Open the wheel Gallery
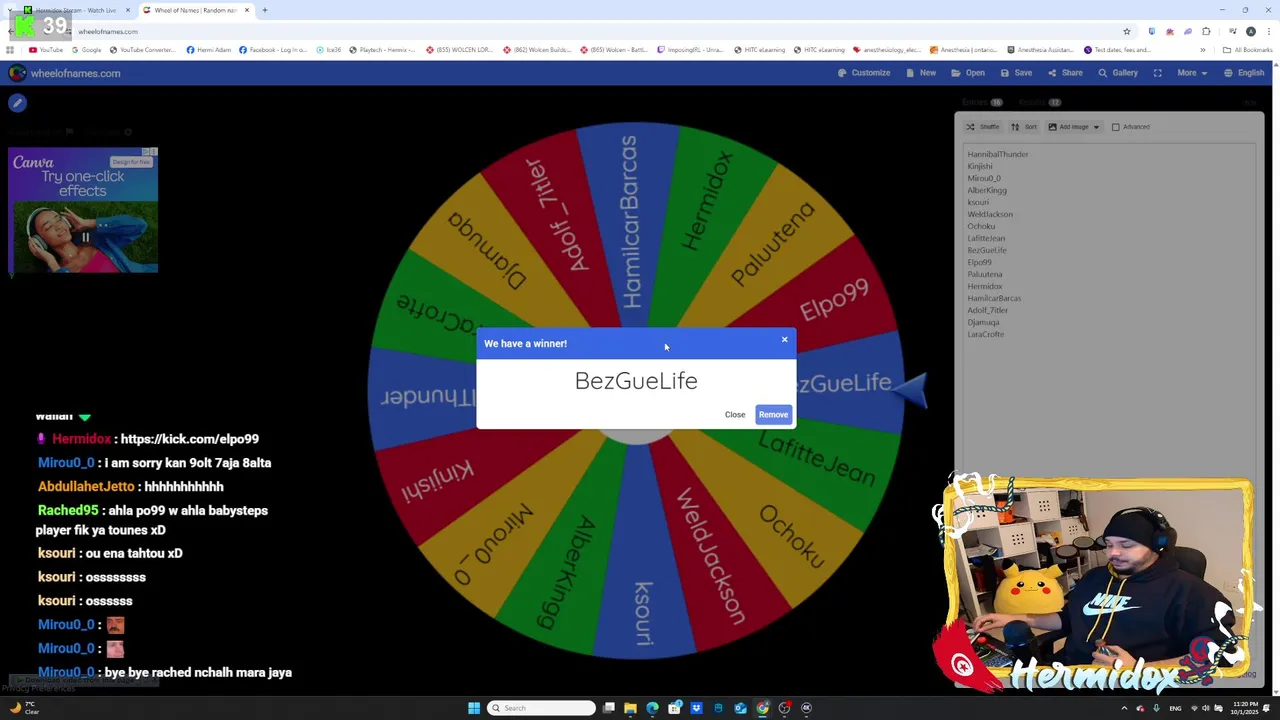Image resolution: width=1280 pixels, height=720 pixels. coord(1118,73)
